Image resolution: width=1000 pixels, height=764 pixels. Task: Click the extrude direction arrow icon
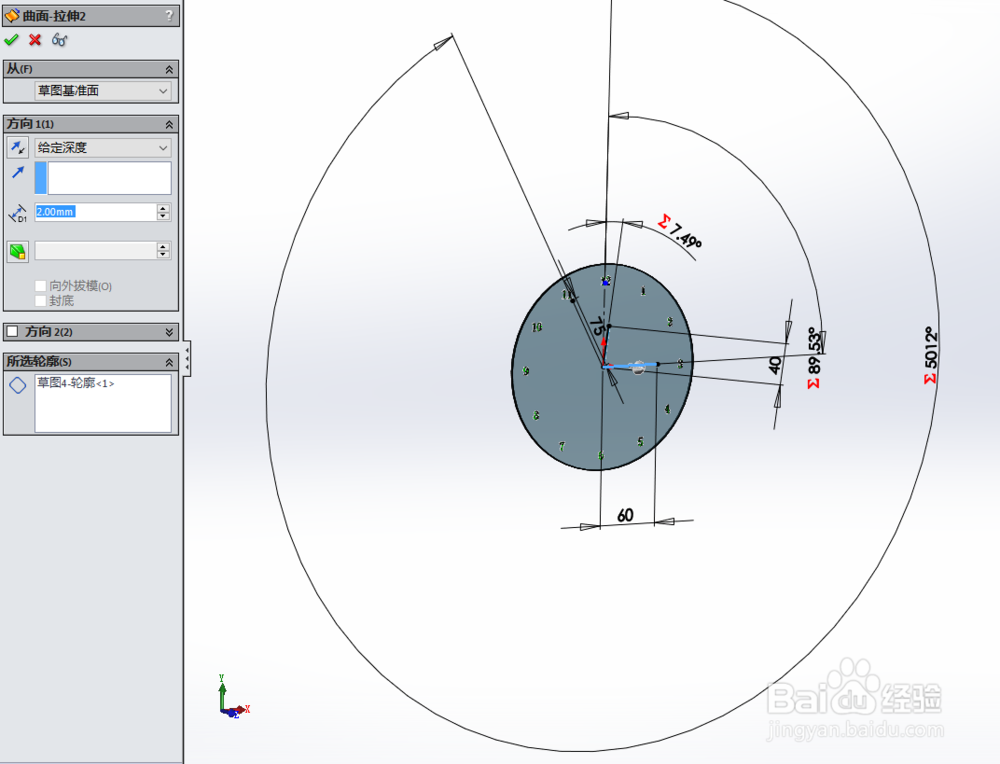pos(18,172)
